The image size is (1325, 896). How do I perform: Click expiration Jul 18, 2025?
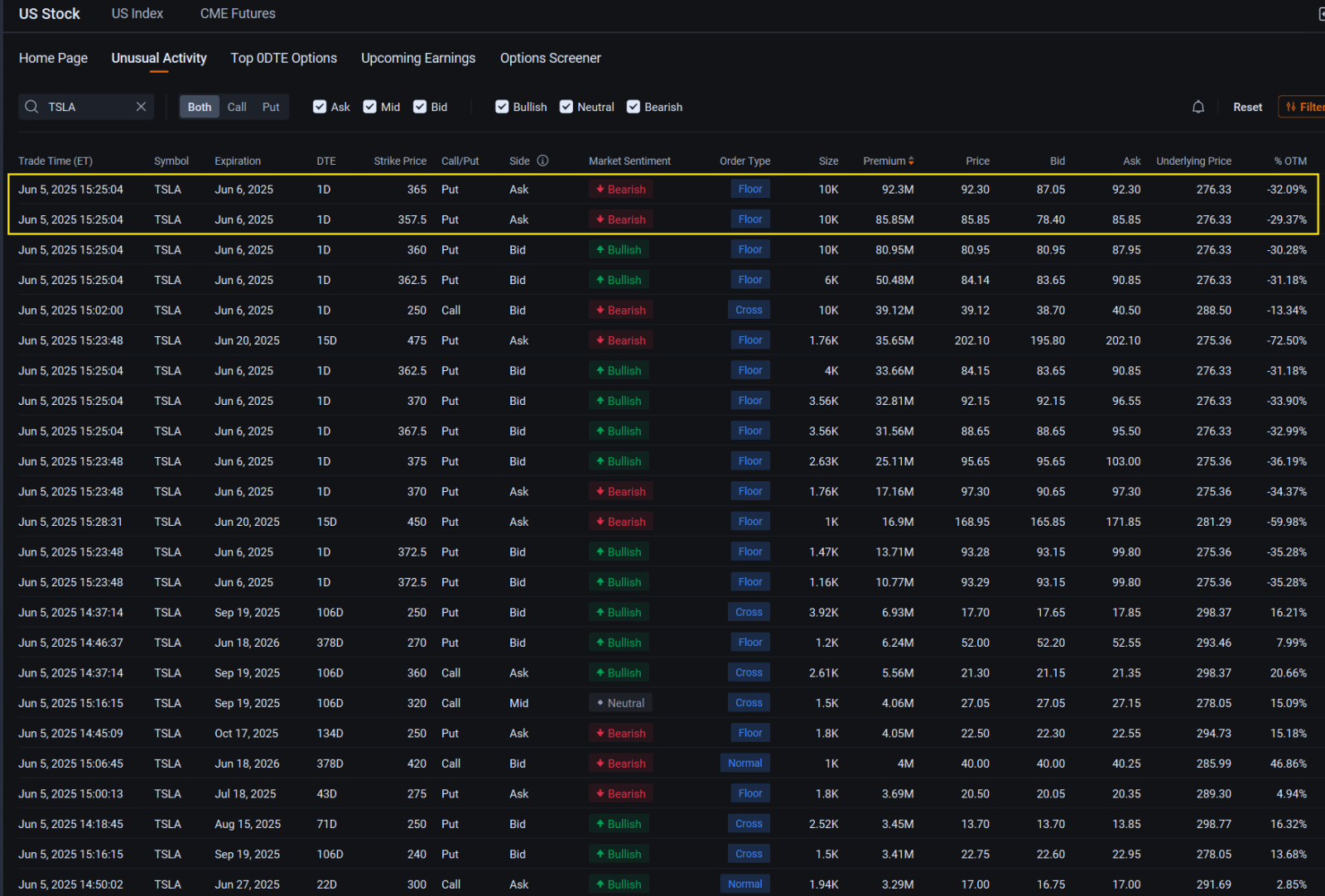click(245, 794)
